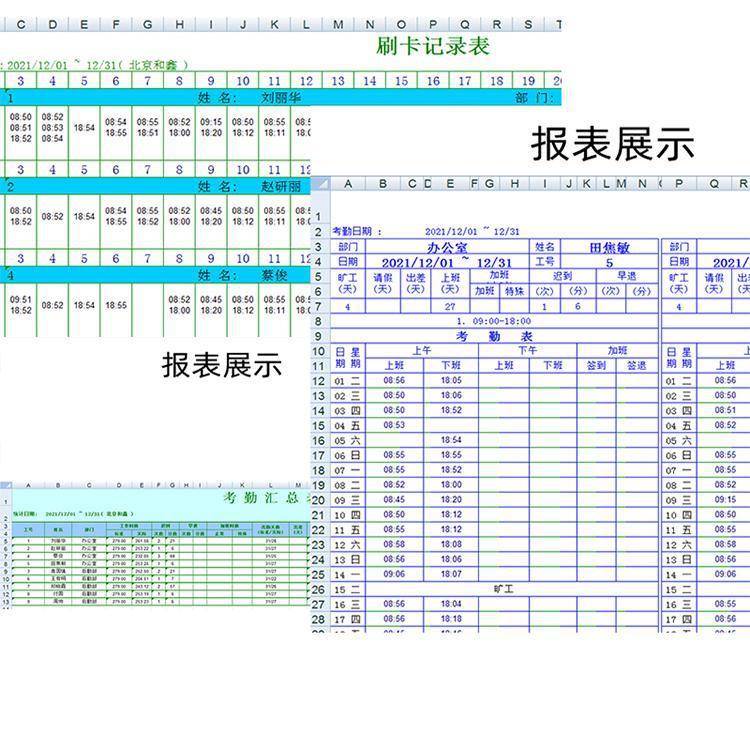Select column header A in the 考勤表 sheet
The height and width of the screenshot is (750, 750).
click(348, 184)
